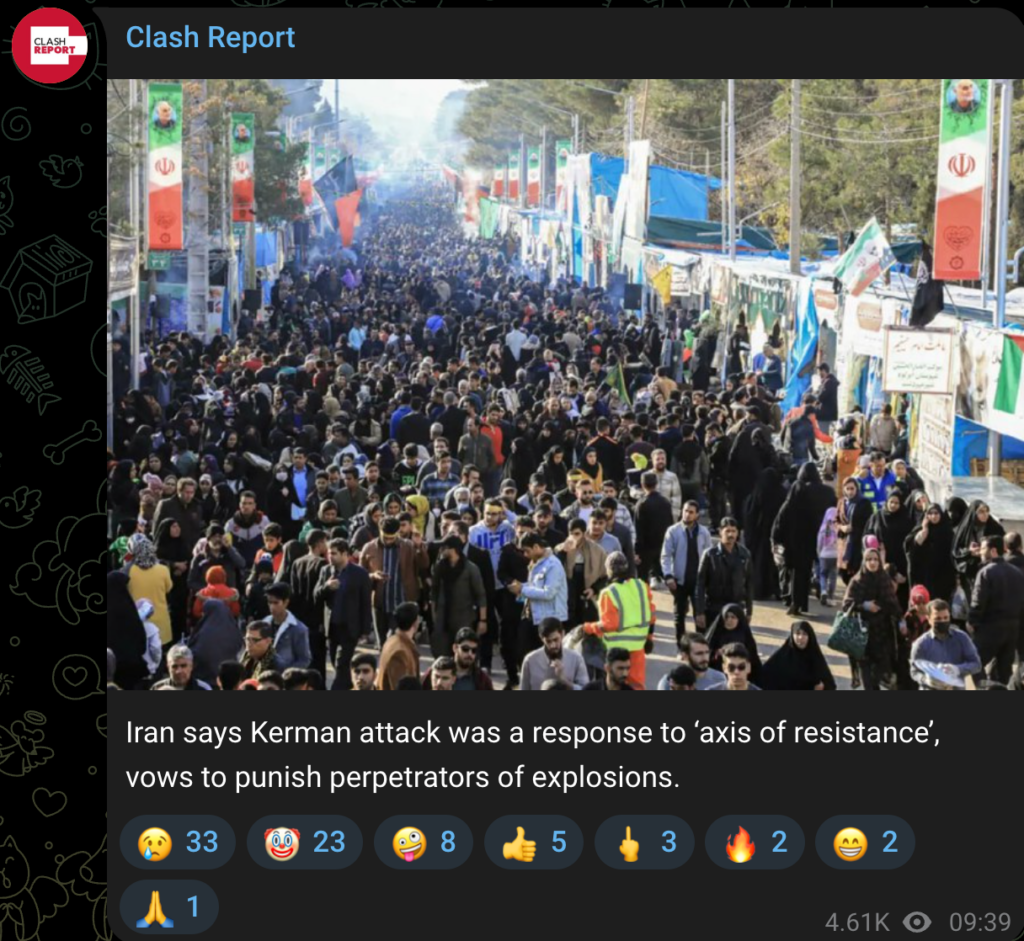Click the zany reaction count 8

pos(448,842)
